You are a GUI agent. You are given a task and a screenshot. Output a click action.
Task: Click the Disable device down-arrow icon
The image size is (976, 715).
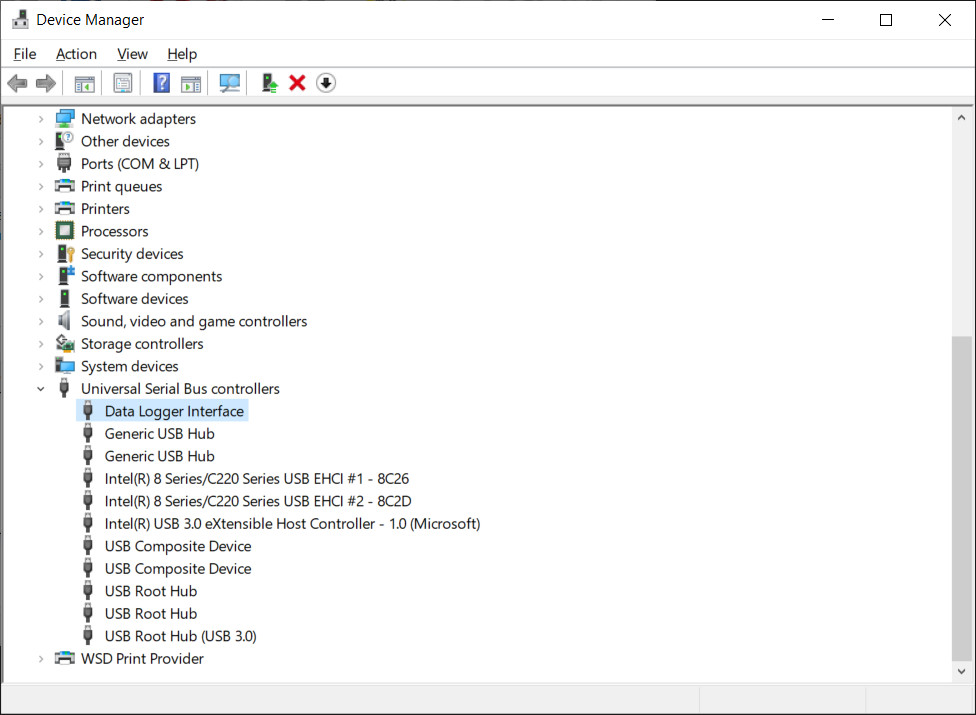pos(326,83)
